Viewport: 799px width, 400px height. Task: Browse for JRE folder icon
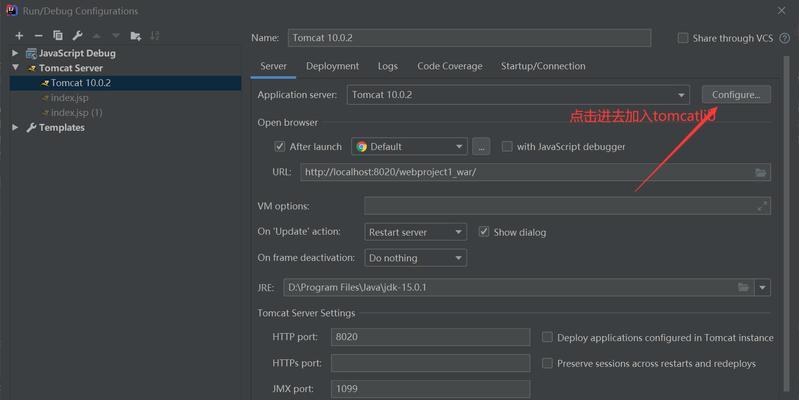[743, 287]
